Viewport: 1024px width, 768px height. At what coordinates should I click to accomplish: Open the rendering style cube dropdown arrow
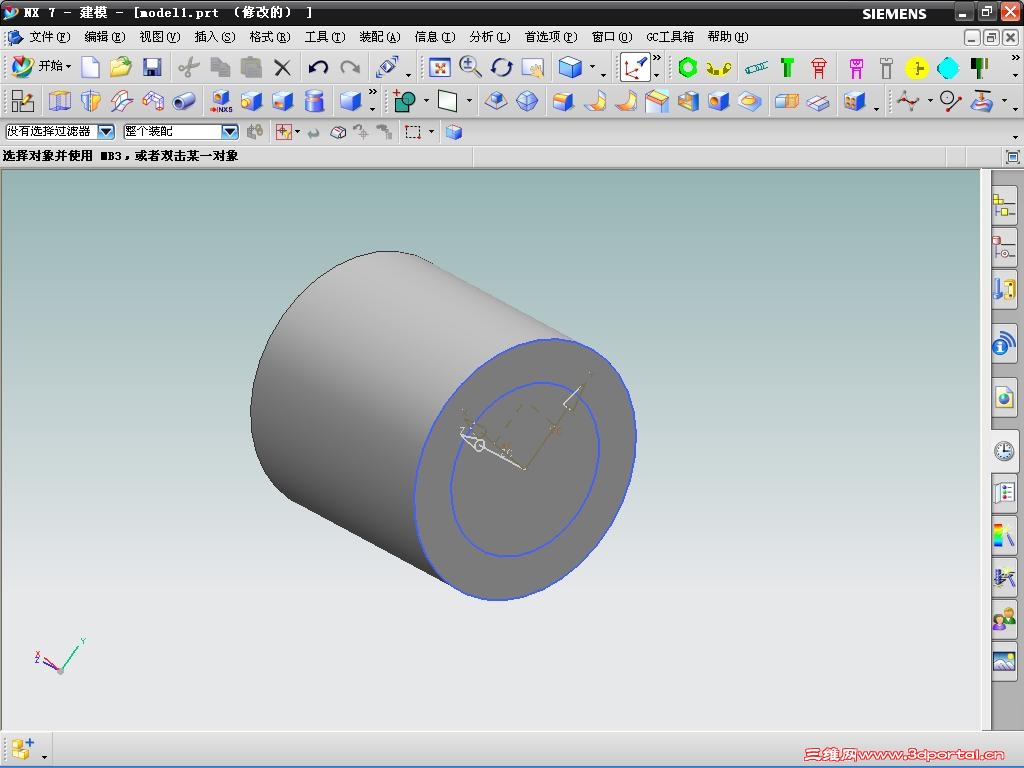[592, 68]
